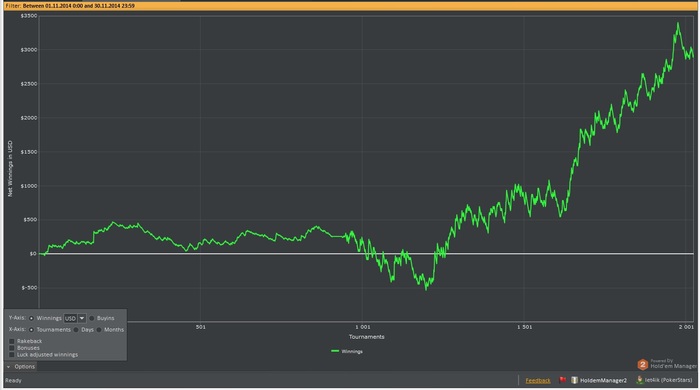Click the green Winnings legend entry
700x390 pixels.
(347, 351)
